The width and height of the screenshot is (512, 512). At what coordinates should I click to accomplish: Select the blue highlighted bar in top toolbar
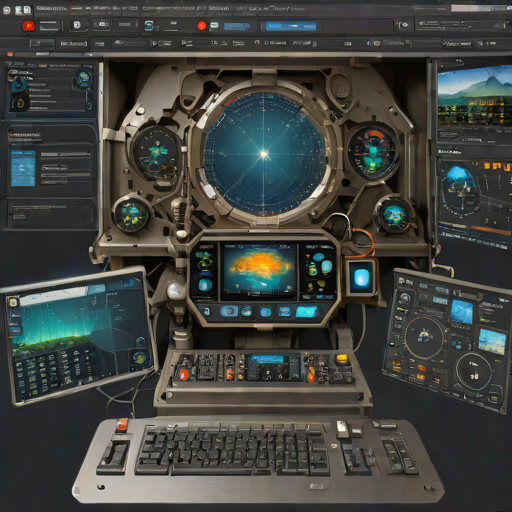tap(291, 26)
